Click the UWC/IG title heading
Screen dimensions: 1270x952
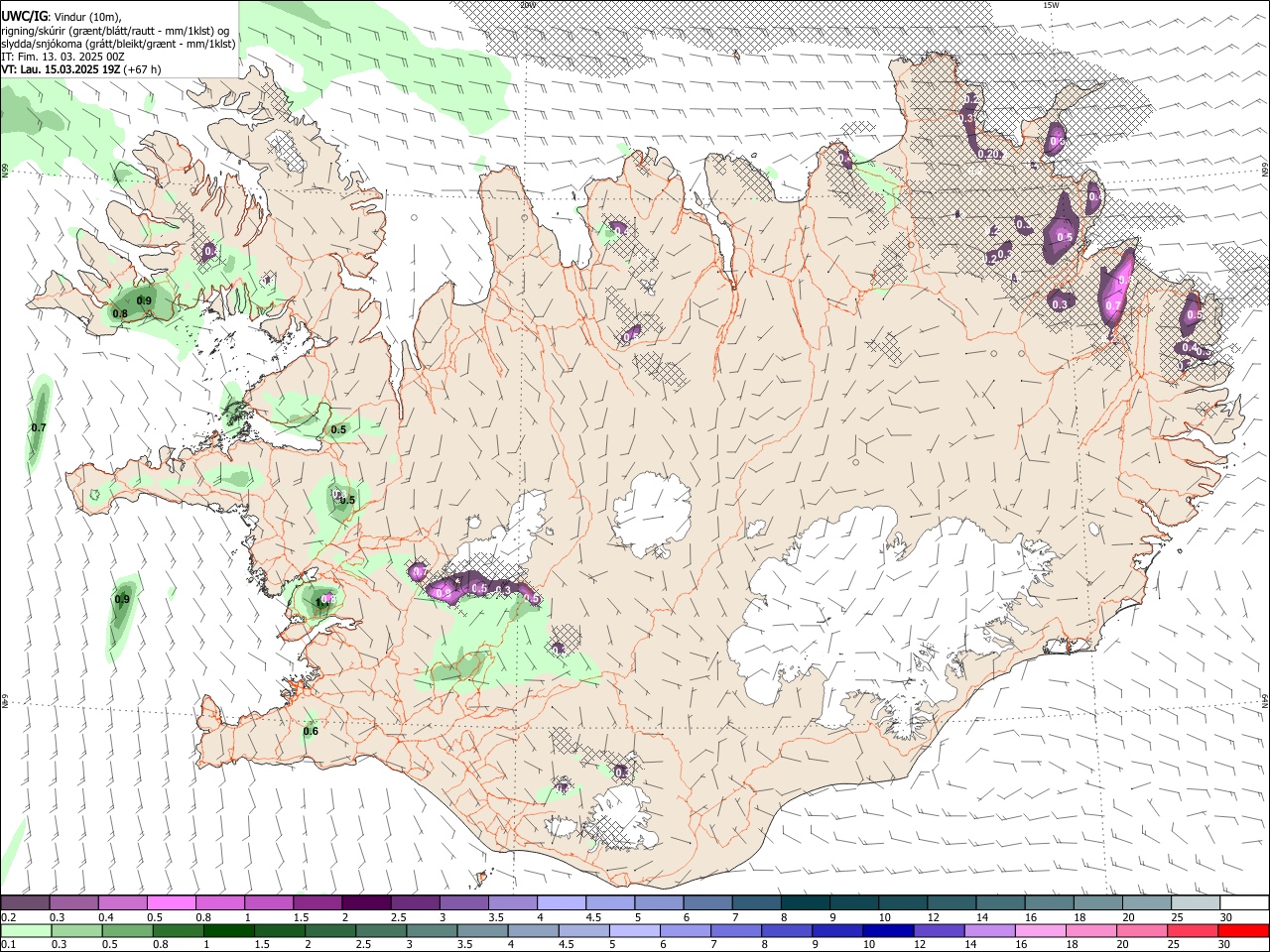(x=24, y=16)
